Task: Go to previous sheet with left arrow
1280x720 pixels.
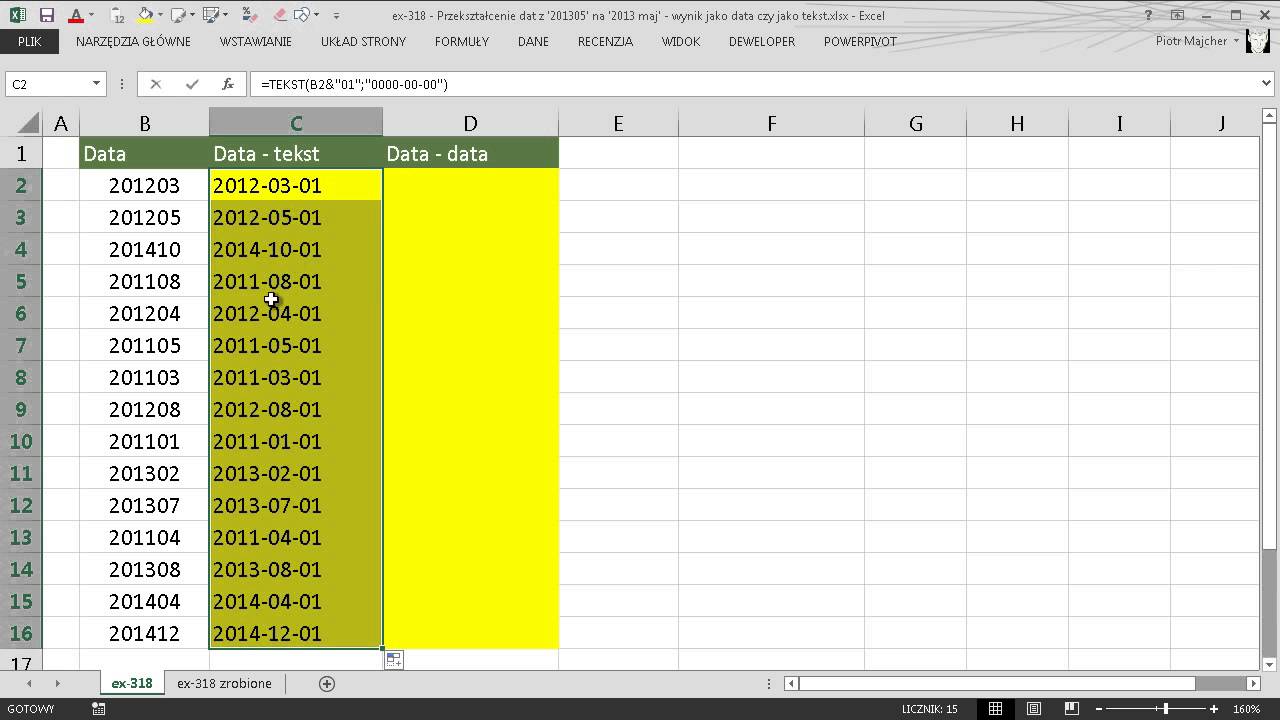Action: point(29,683)
